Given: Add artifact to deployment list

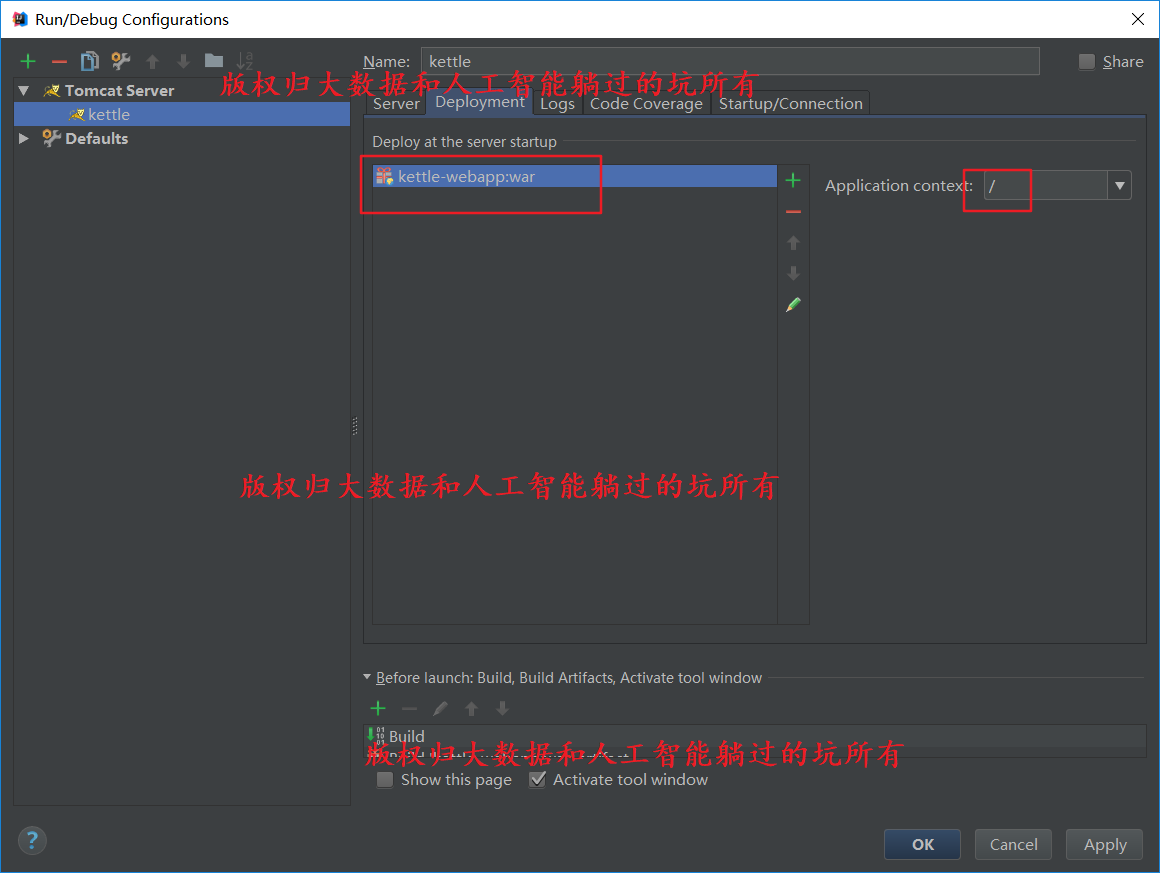Looking at the screenshot, I should click(x=793, y=181).
